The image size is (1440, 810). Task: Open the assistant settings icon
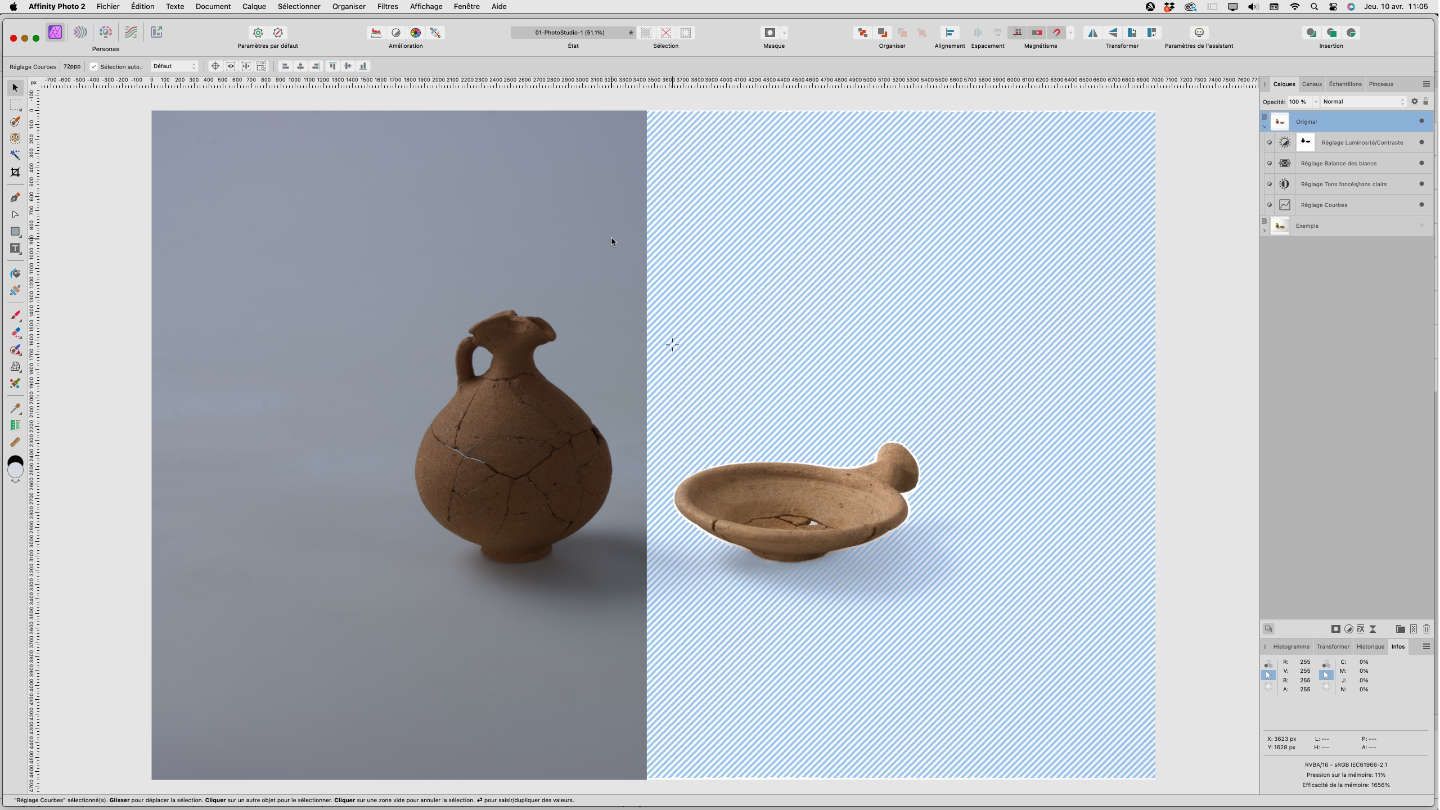tap(1199, 32)
